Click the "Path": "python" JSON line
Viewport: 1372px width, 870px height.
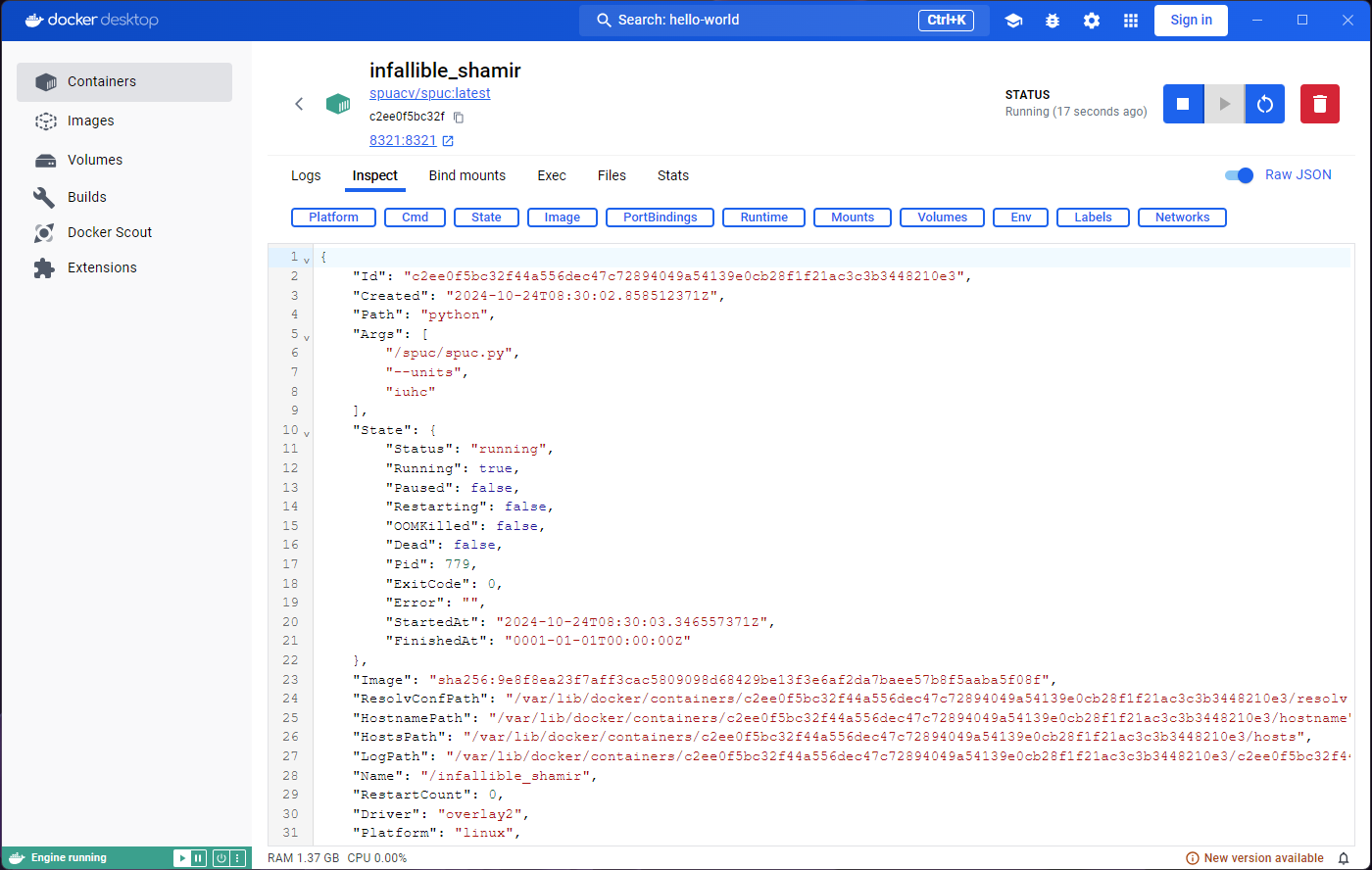424,315
